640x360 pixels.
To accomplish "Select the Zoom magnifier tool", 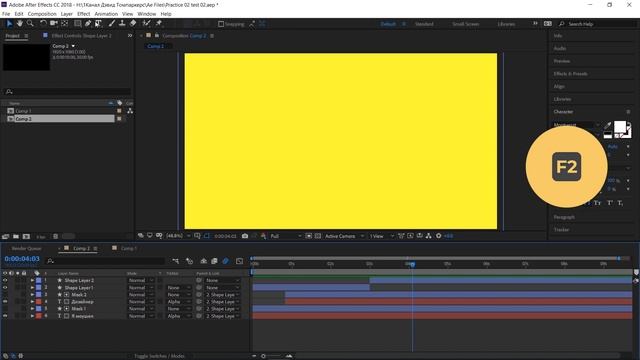I will [x=30, y=24].
